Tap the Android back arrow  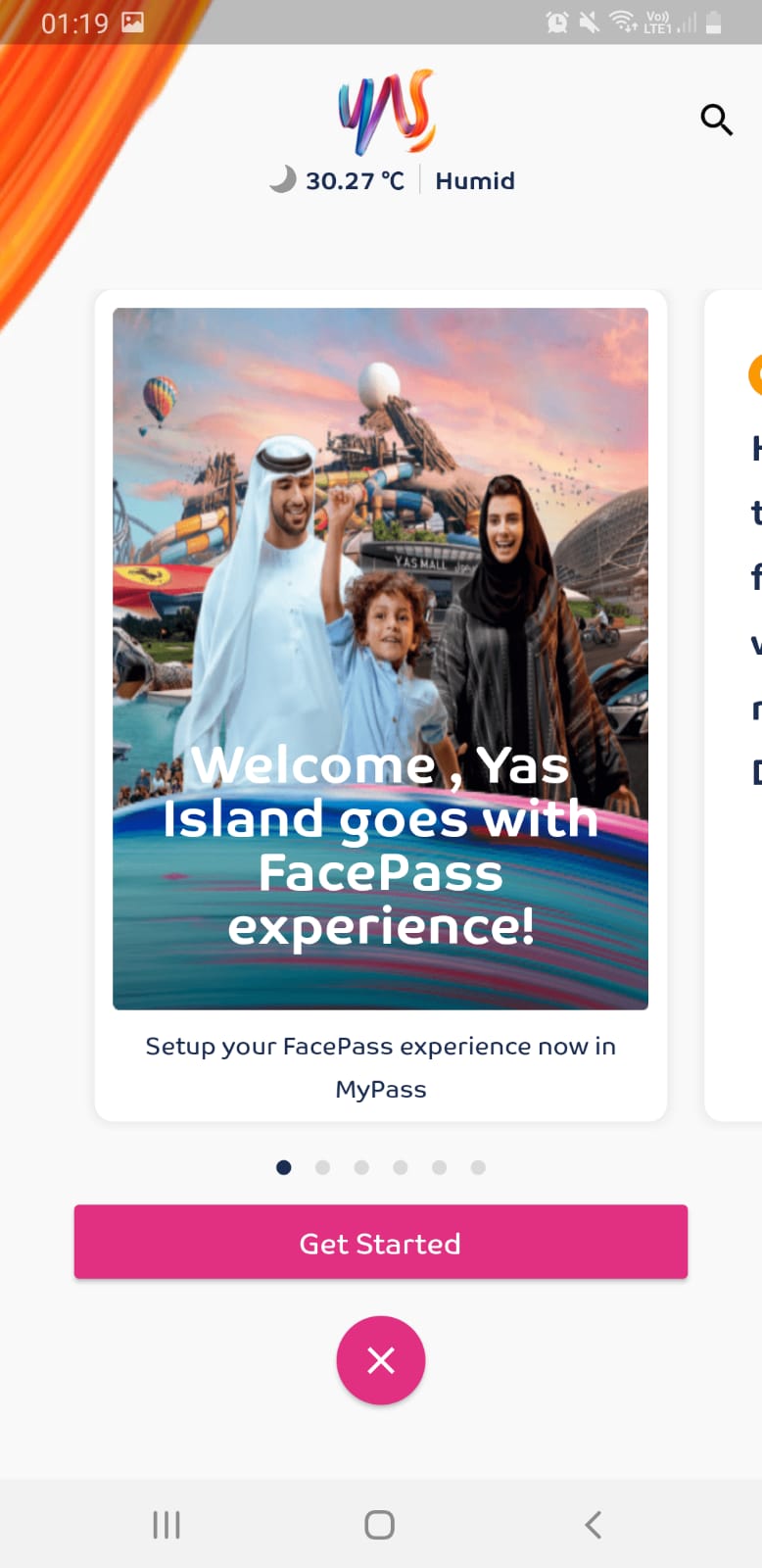pos(593,1525)
